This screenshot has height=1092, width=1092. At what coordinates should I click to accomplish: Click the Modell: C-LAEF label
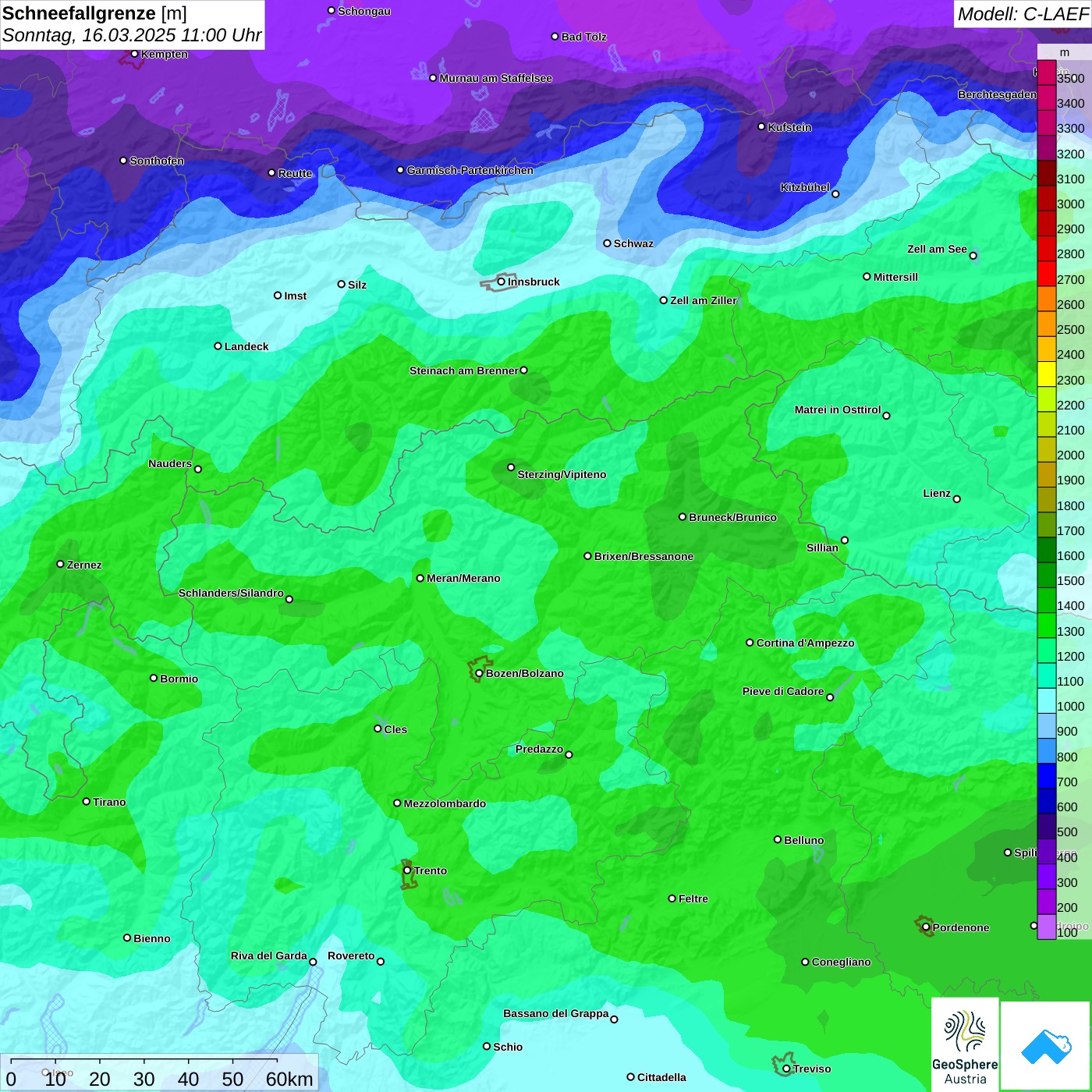point(1023,14)
